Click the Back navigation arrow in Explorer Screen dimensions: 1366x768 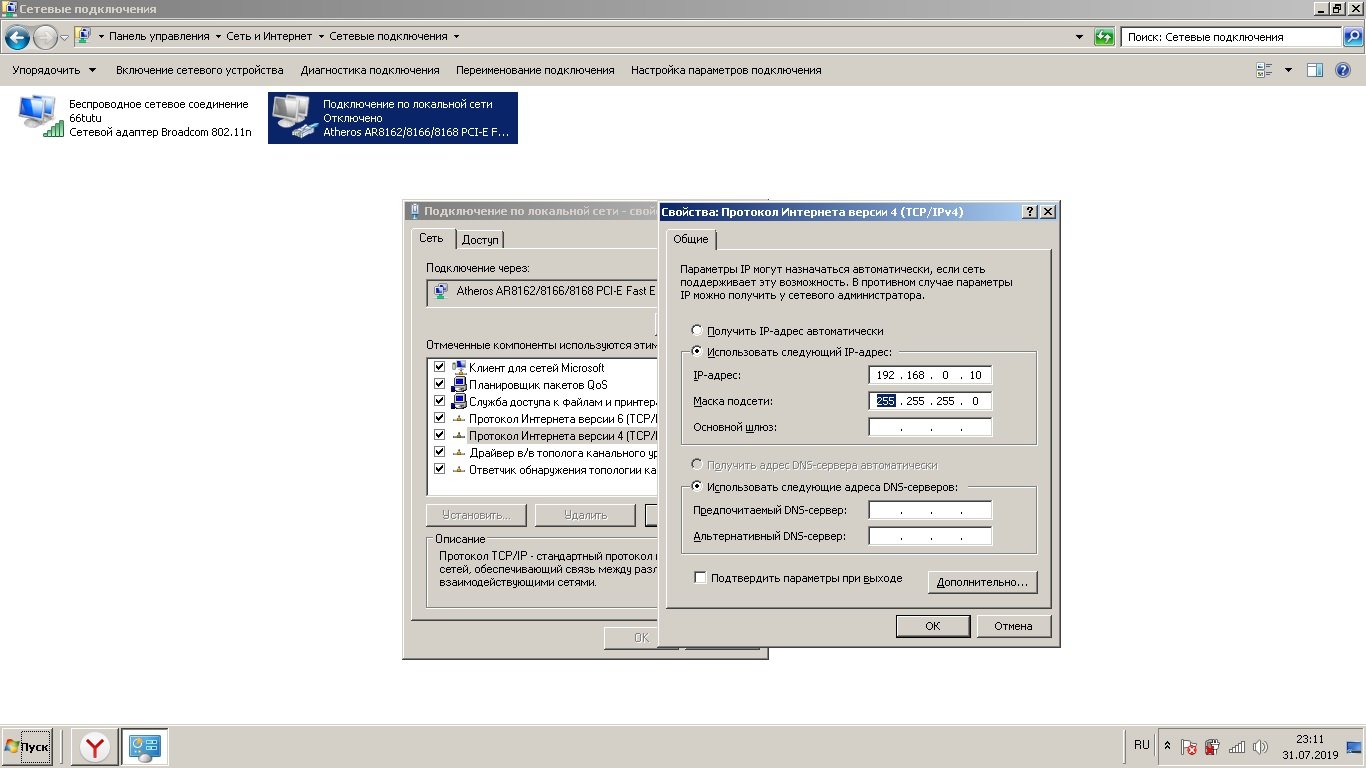(x=17, y=38)
